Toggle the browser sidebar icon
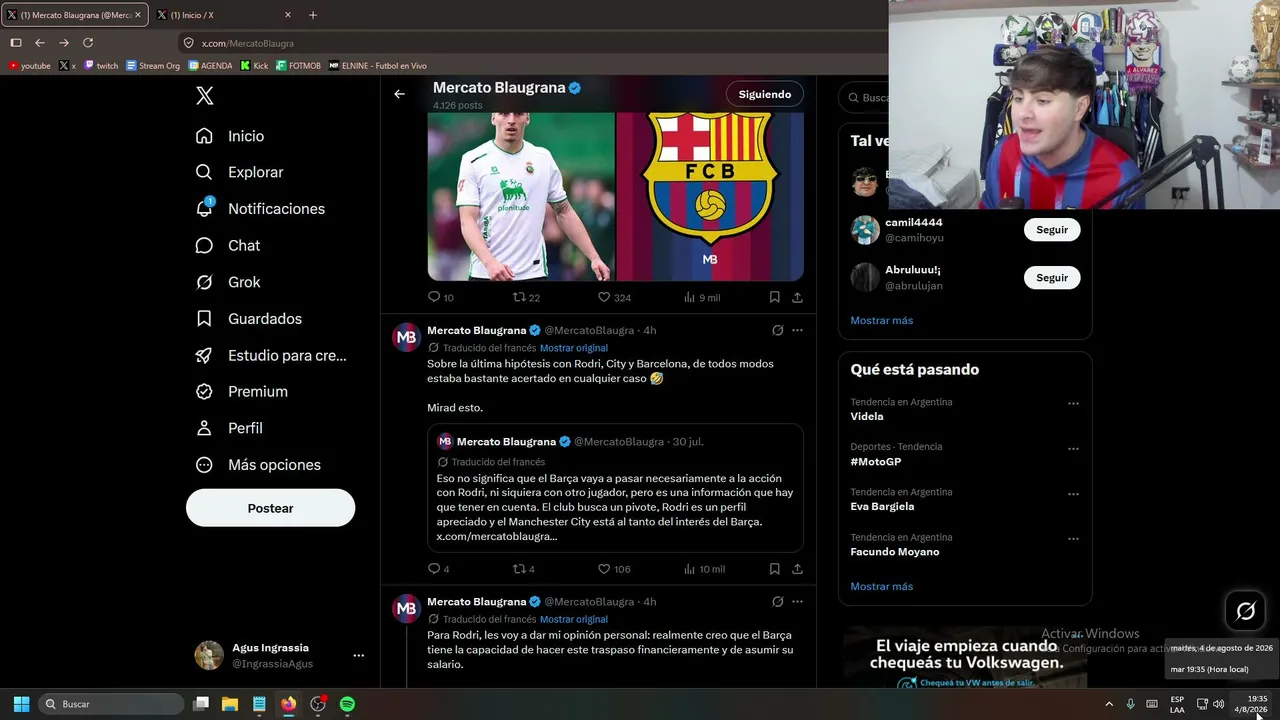Screen dimensions: 1280x720 tap(16, 43)
